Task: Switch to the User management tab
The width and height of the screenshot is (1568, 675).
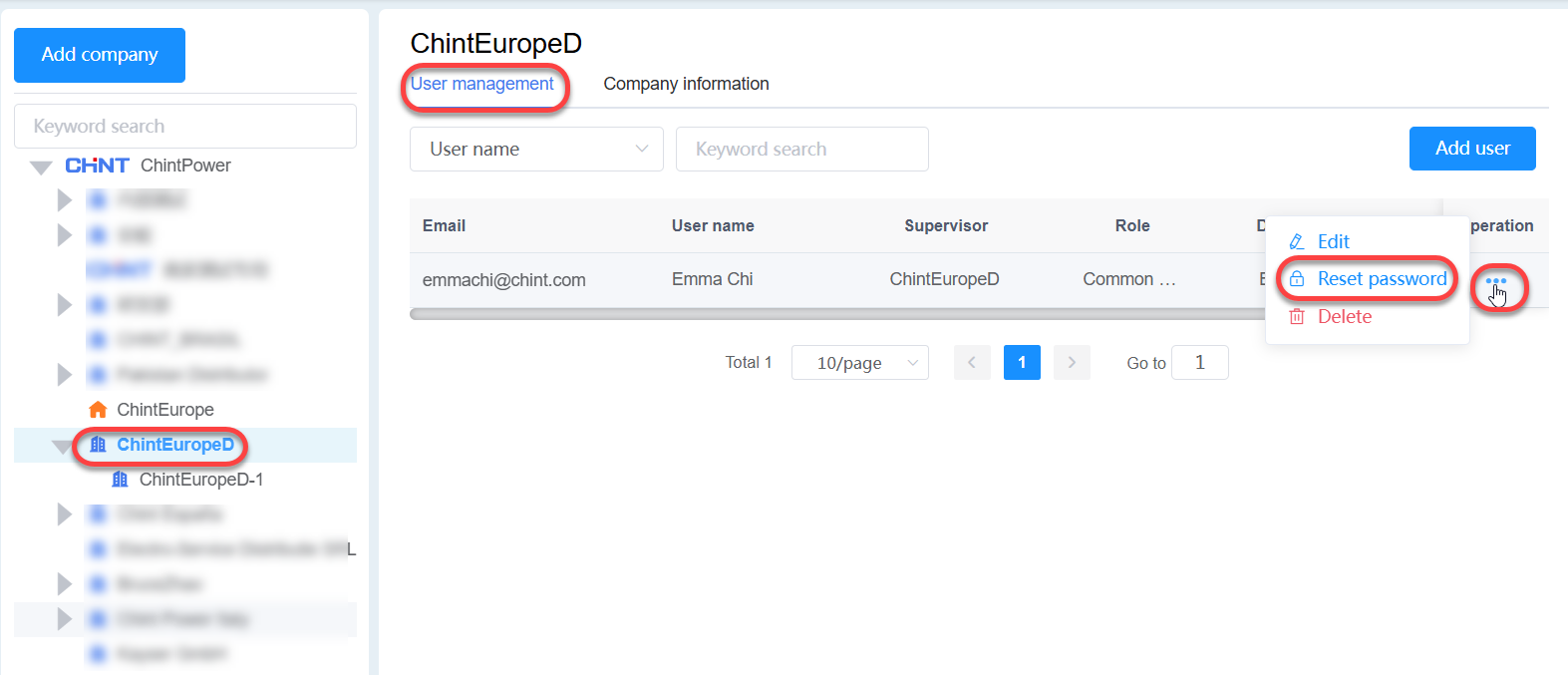Action: pos(482,84)
